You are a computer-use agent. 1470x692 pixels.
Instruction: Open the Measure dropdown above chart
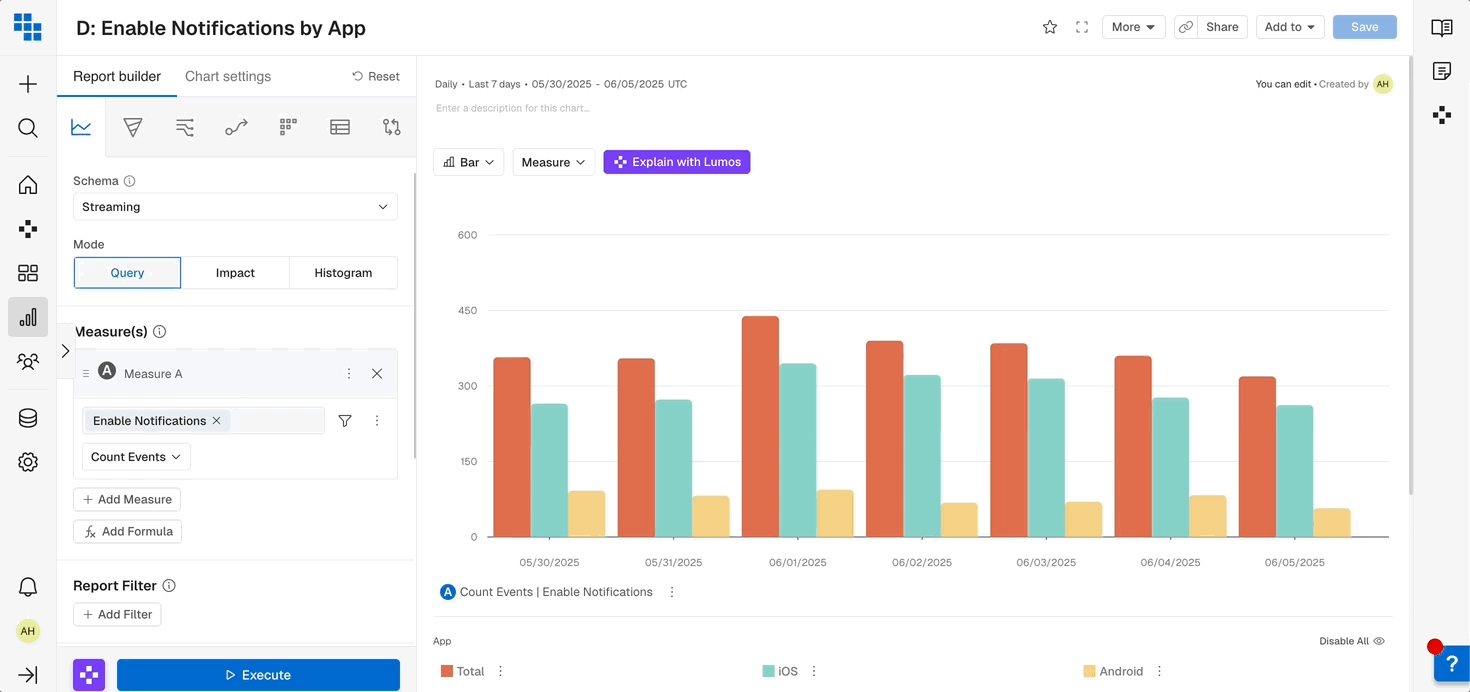point(553,162)
